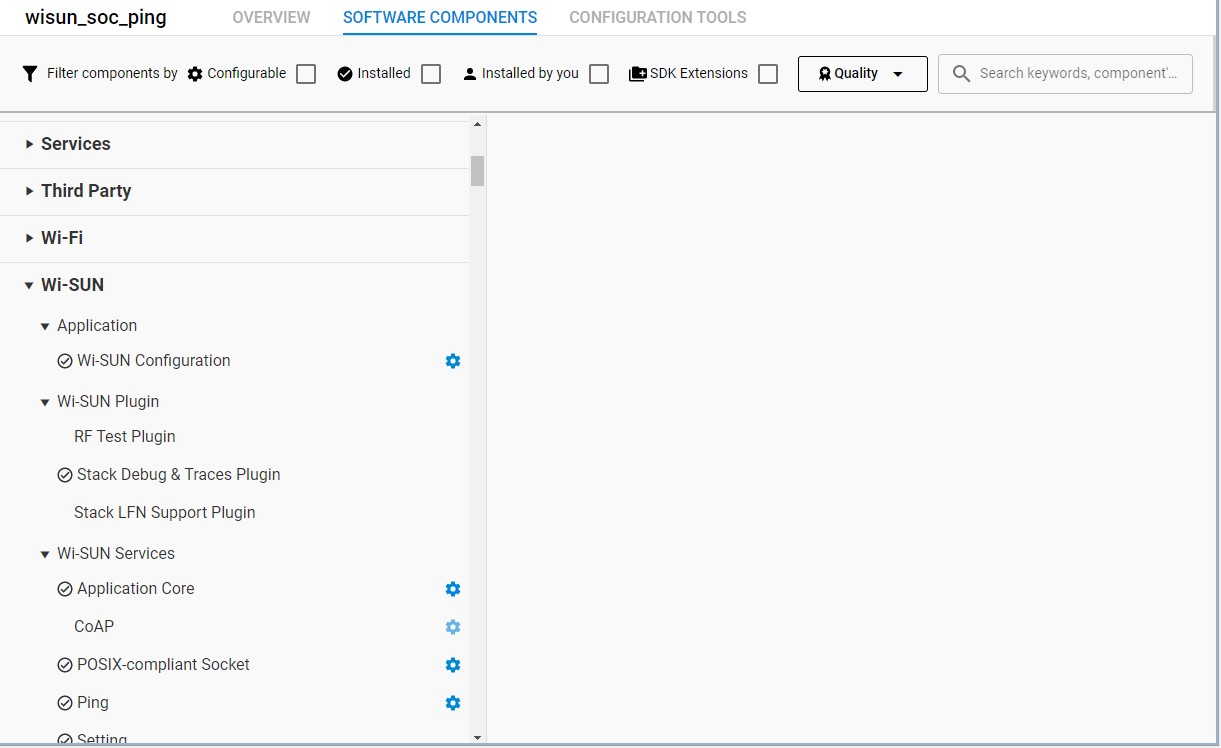Enable the Configurable filter checkbox
The height and width of the screenshot is (748, 1221).
click(306, 74)
